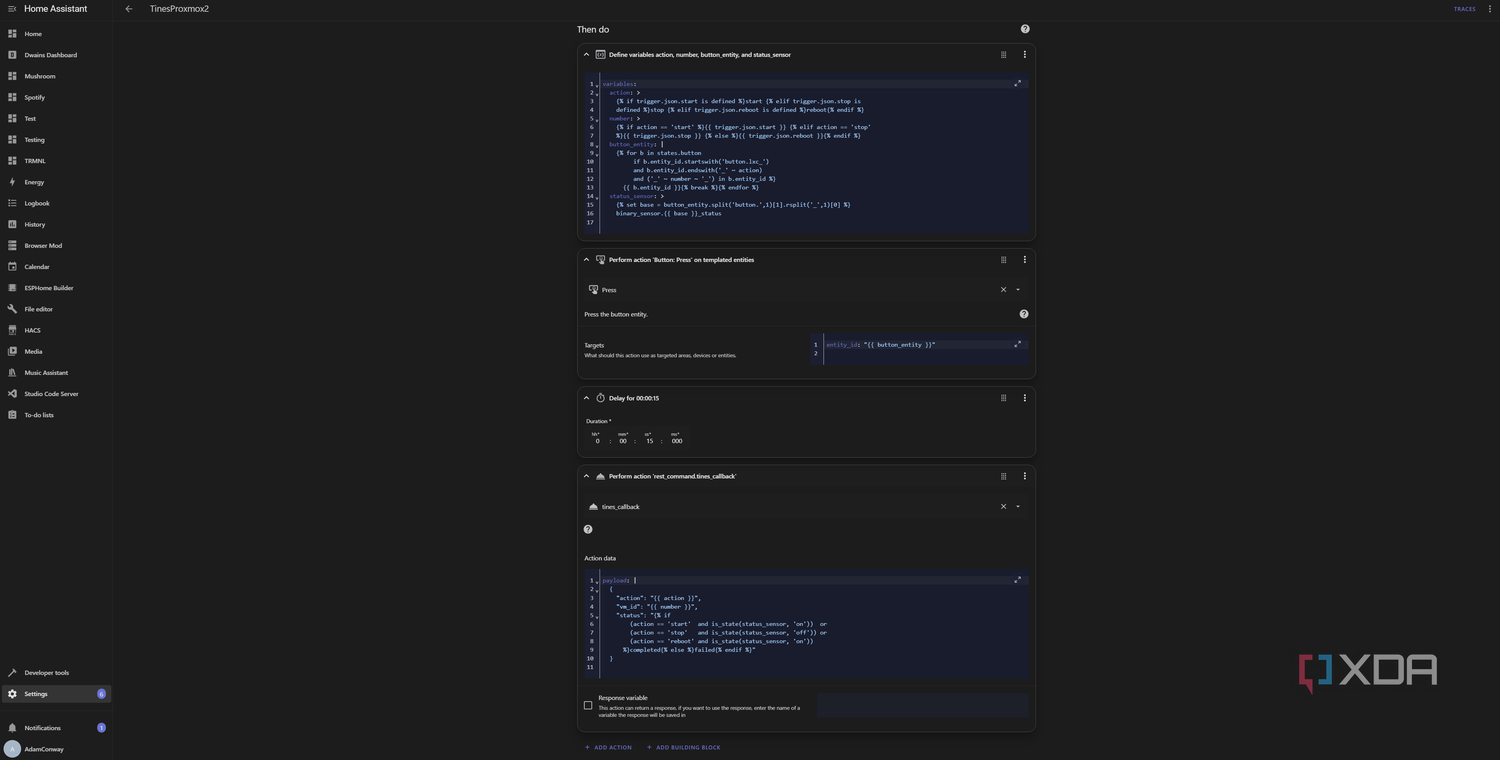Open Dwains Dashboard in sidebar
Screen dimensions: 1500x760
pos(56,55)
